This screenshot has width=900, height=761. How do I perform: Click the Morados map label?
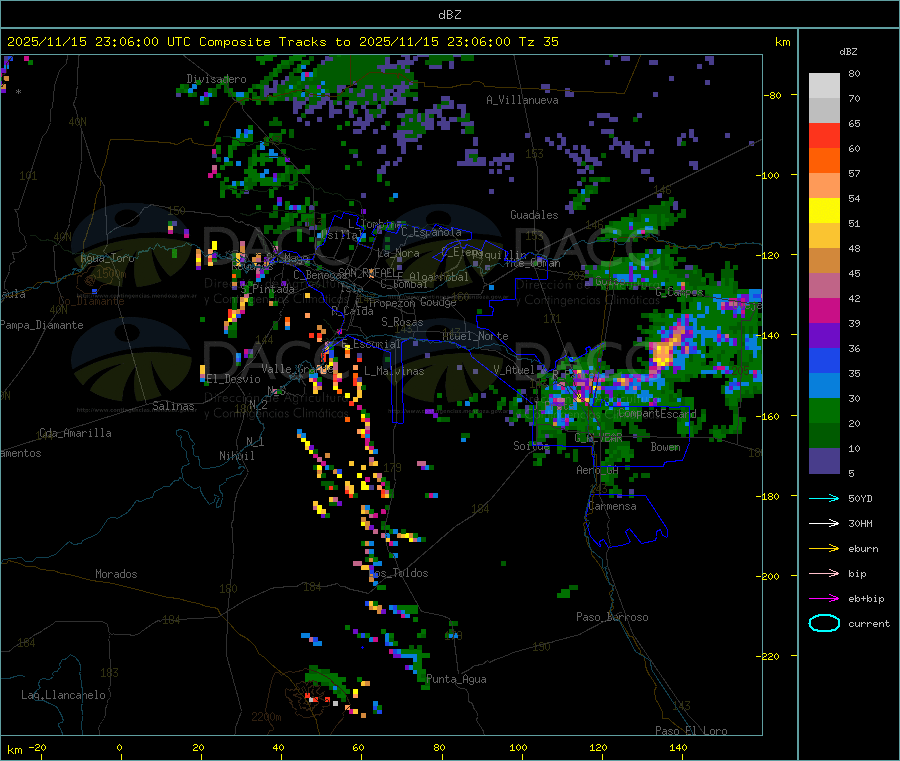(x=116, y=574)
